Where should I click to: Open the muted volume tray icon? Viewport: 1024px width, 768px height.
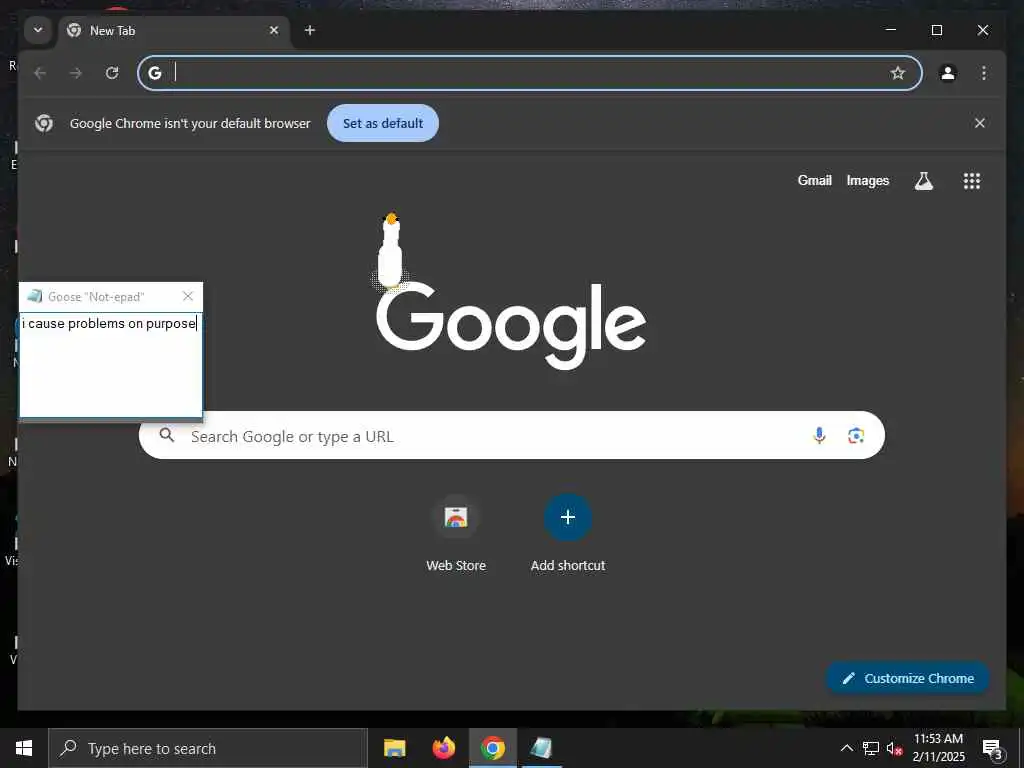pos(895,748)
